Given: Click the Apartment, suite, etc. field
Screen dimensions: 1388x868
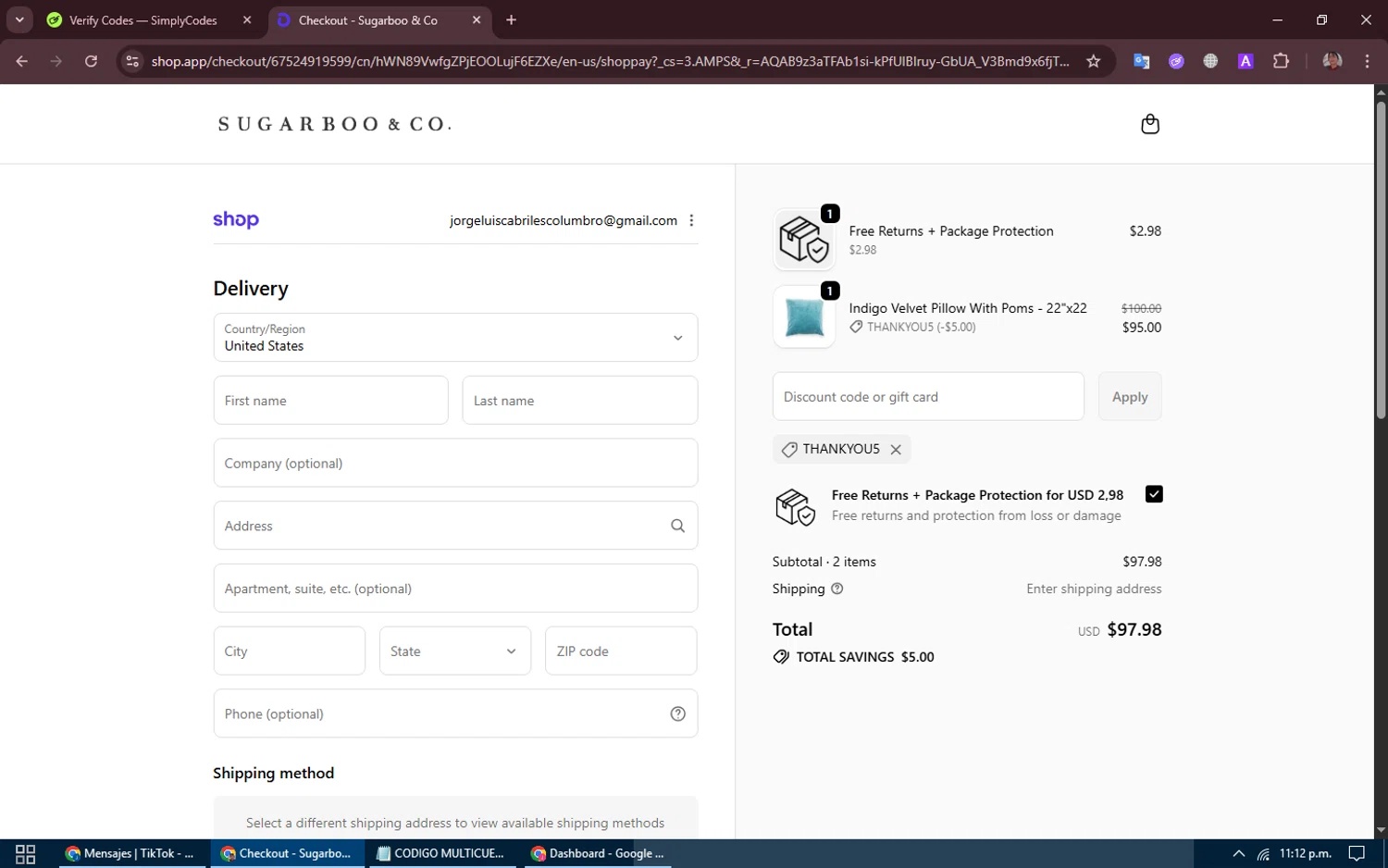Looking at the screenshot, I should [455, 588].
